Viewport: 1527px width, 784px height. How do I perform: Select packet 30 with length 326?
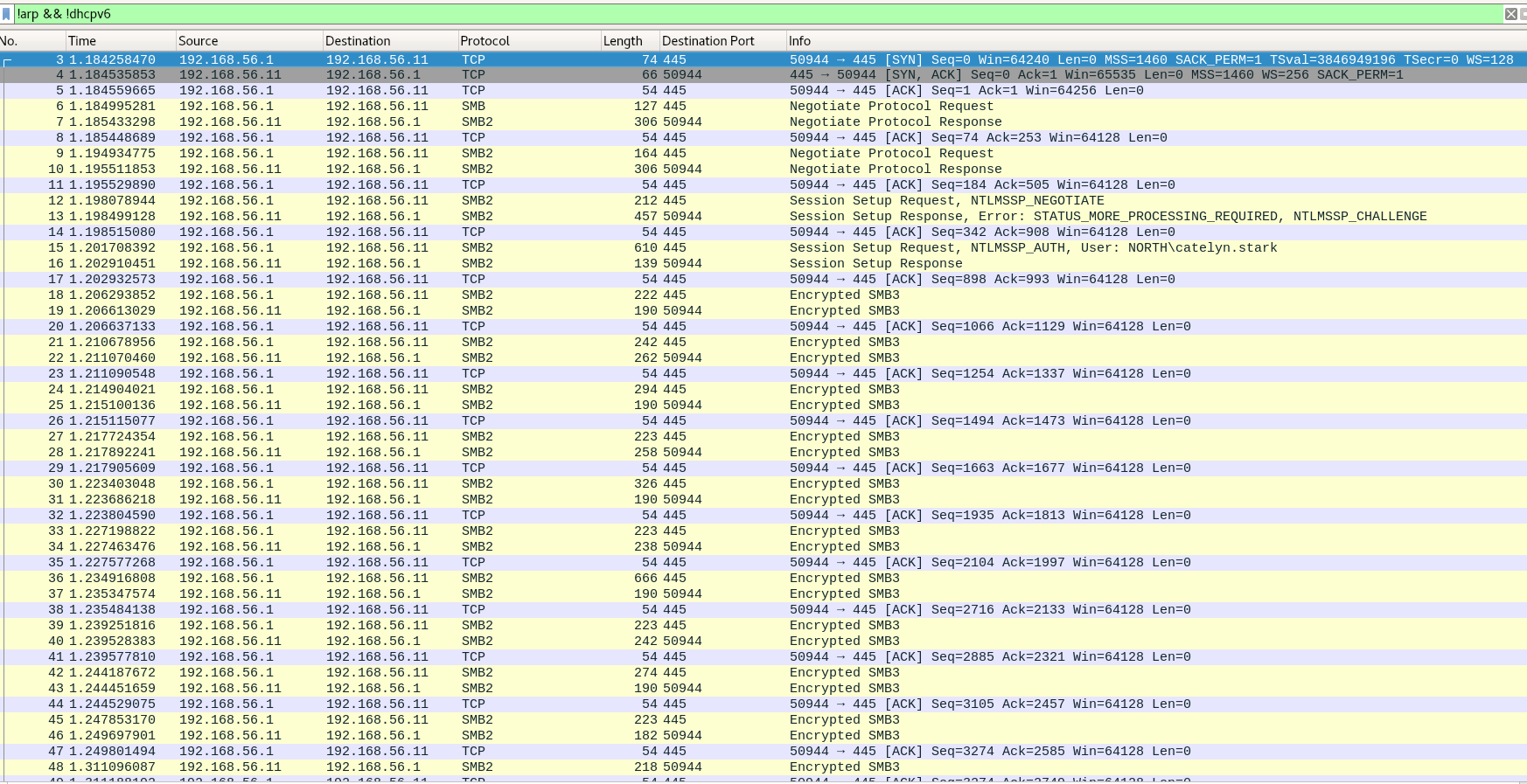pos(763,484)
